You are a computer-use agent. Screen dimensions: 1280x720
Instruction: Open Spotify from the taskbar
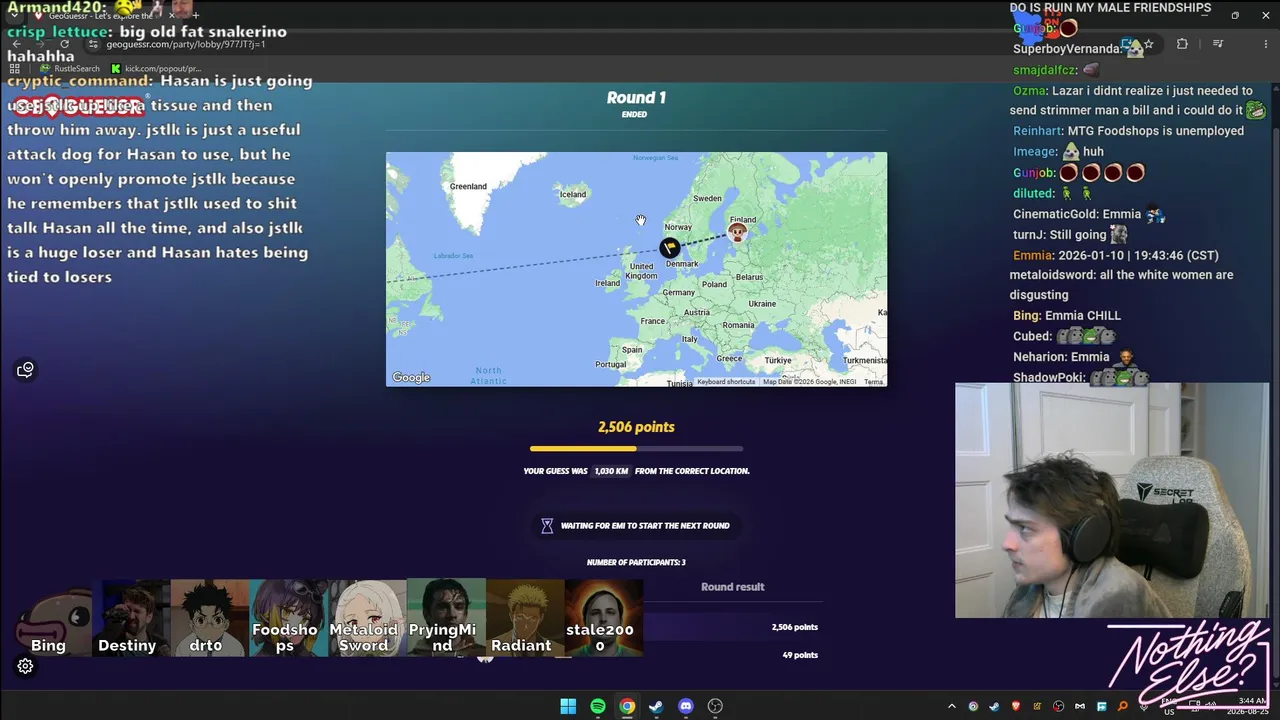coord(597,706)
